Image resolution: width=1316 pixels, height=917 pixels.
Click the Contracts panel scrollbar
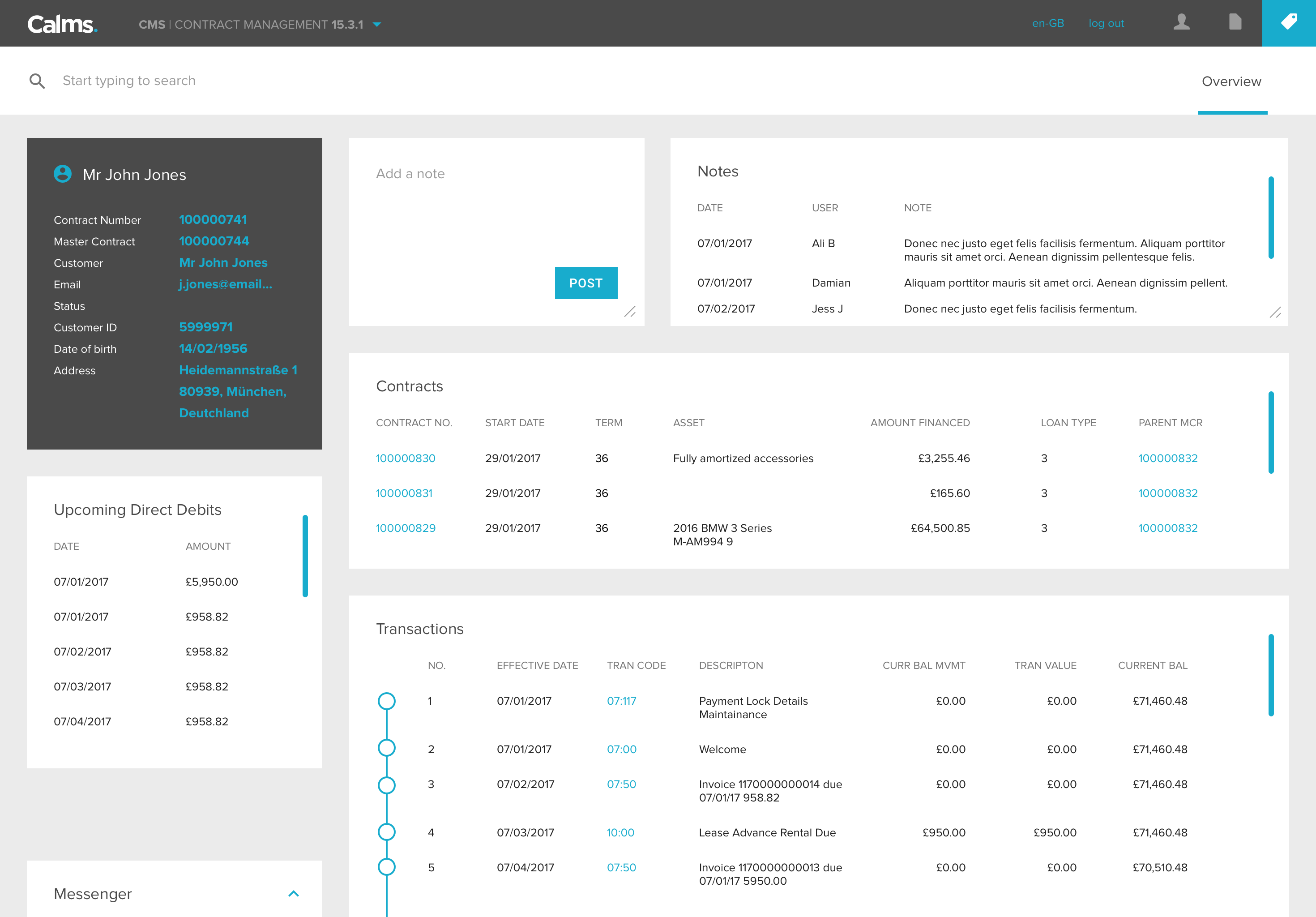[1271, 433]
